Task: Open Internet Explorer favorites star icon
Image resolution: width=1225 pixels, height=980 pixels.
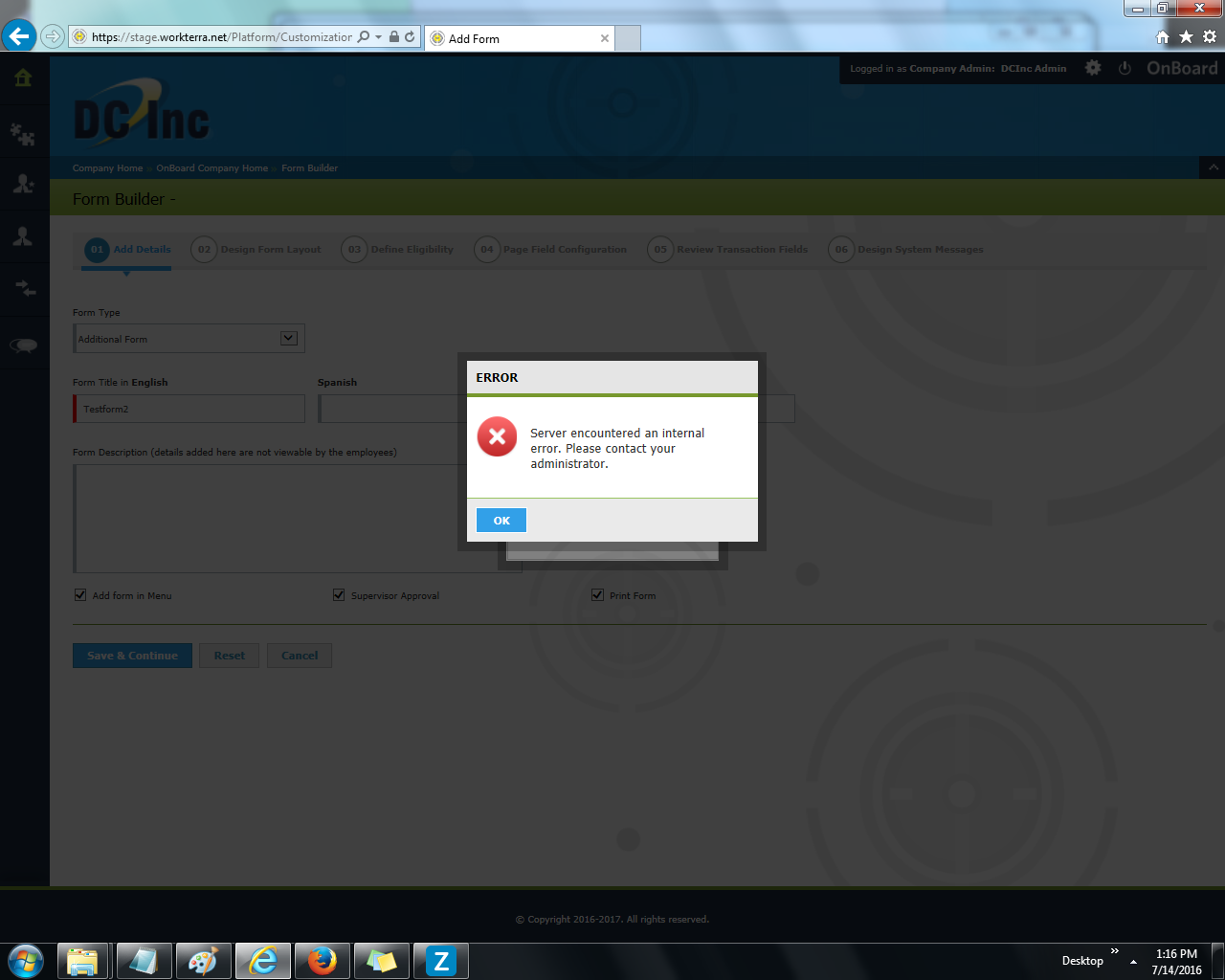Action: 1186,36
